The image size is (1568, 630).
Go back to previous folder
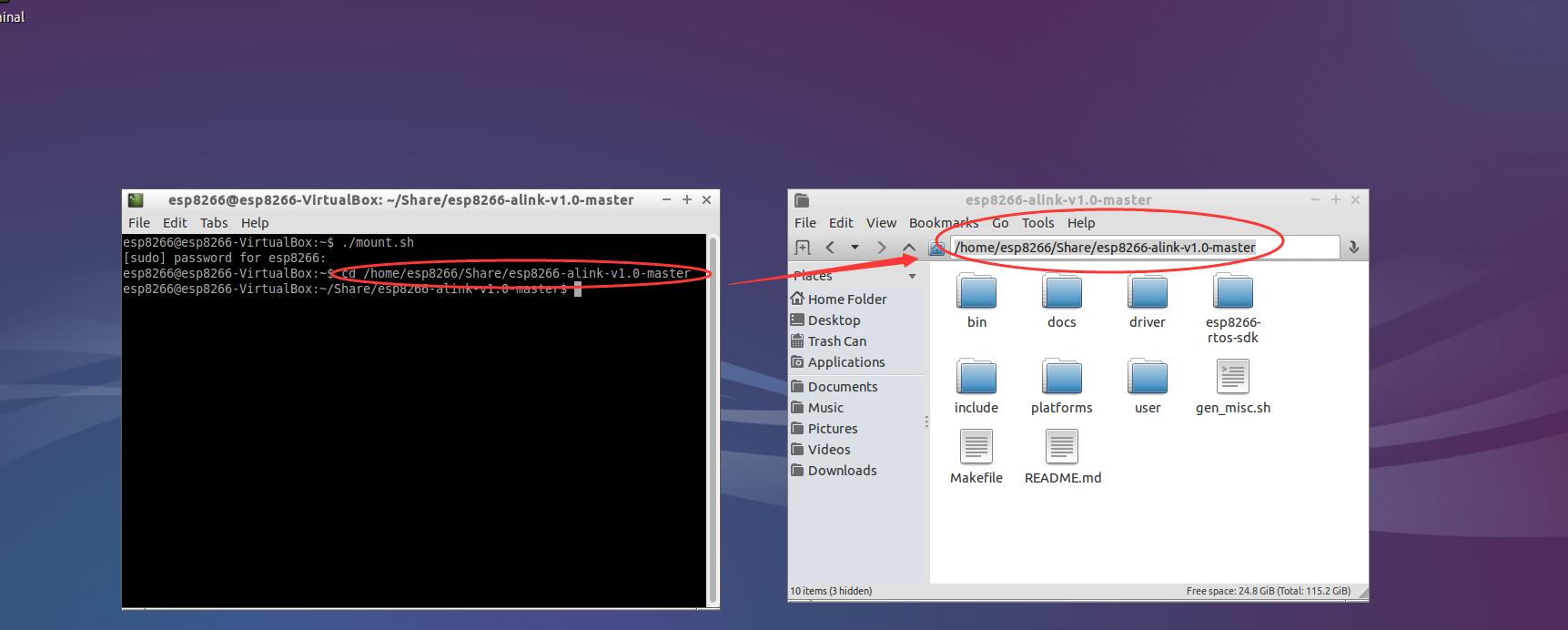[x=830, y=248]
